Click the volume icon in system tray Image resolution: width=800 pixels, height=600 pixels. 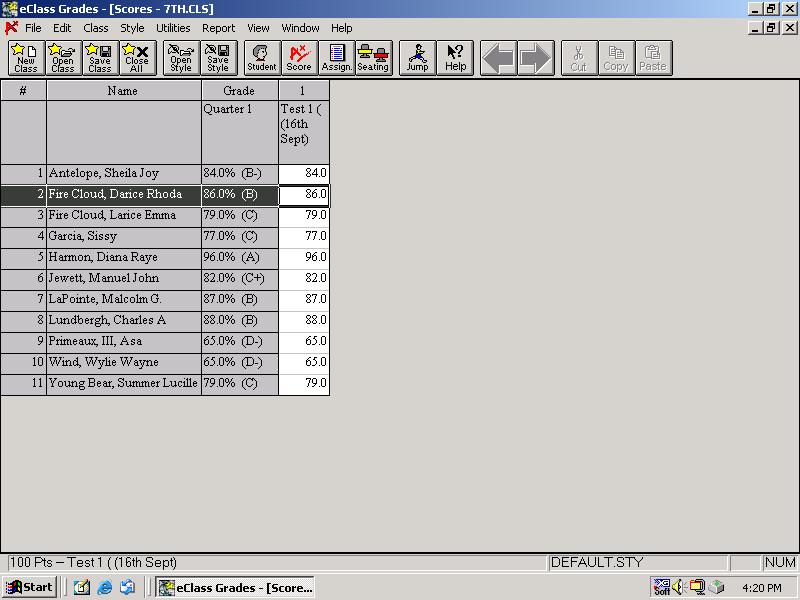tap(677, 587)
